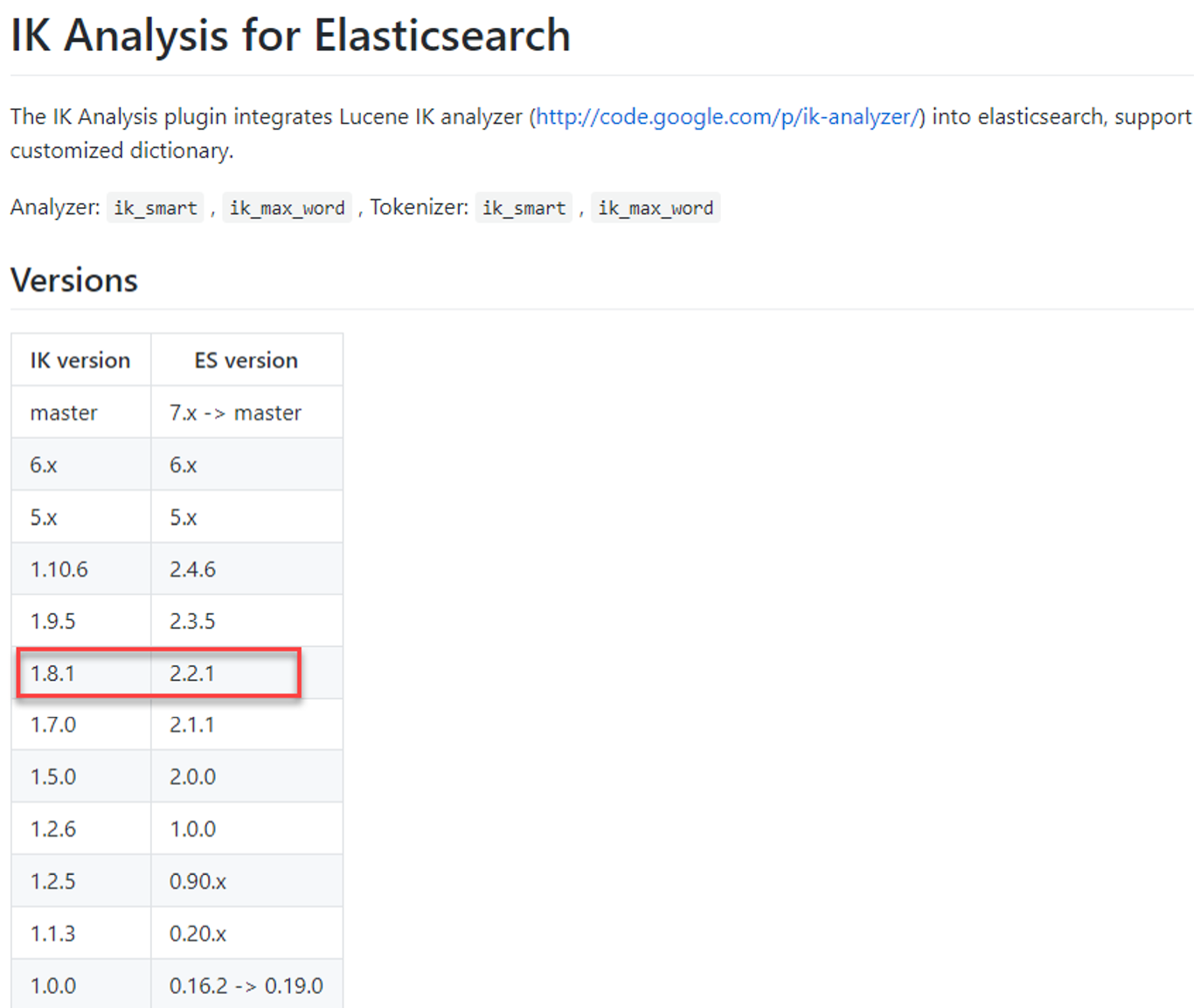This screenshot has width=1200, height=1008.
Task: Click the '0.20.x' ES version cell
Action: [246, 934]
